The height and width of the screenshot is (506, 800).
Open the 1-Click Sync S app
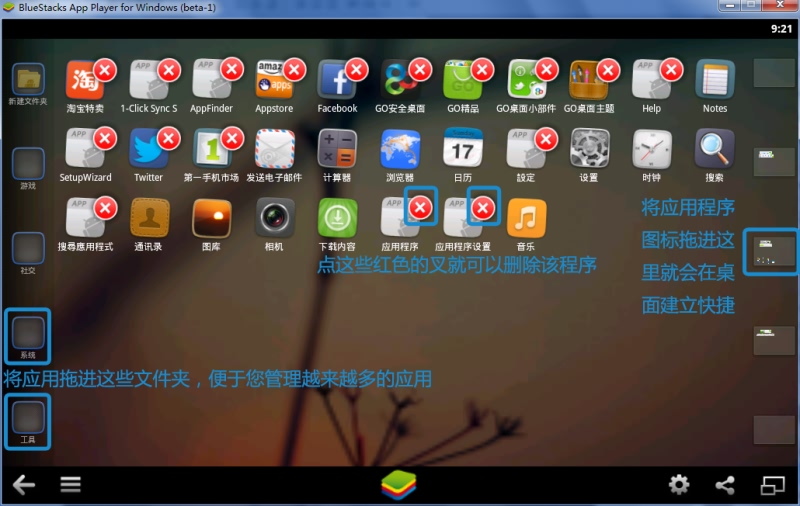[148, 80]
